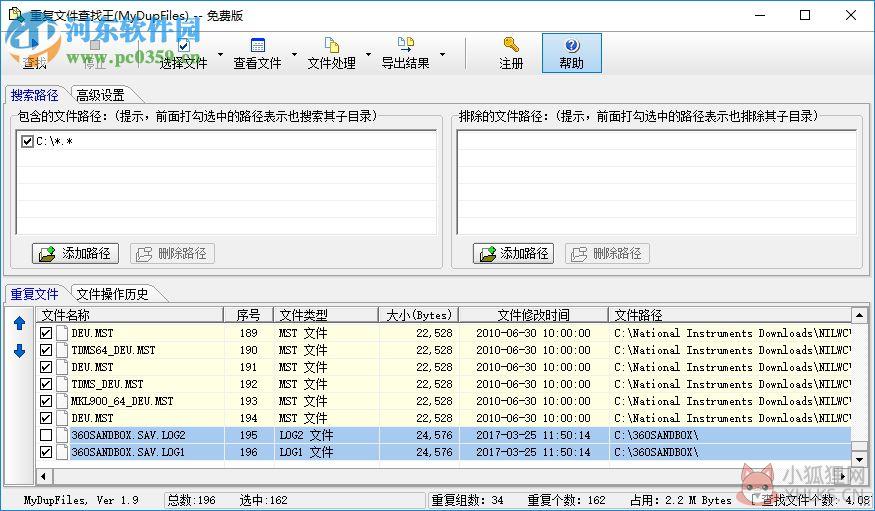Click 添加路径 under excluded paths
This screenshot has width=875, height=511.
pos(513,253)
